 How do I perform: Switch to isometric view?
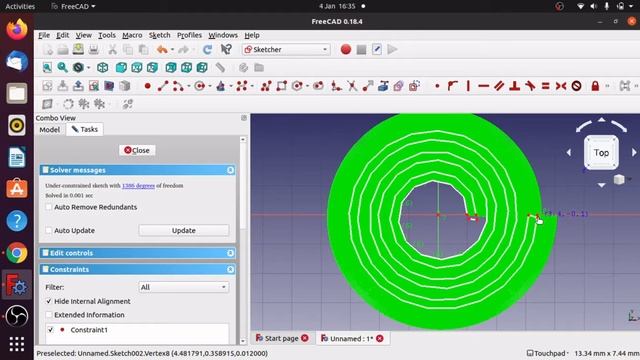point(102,67)
